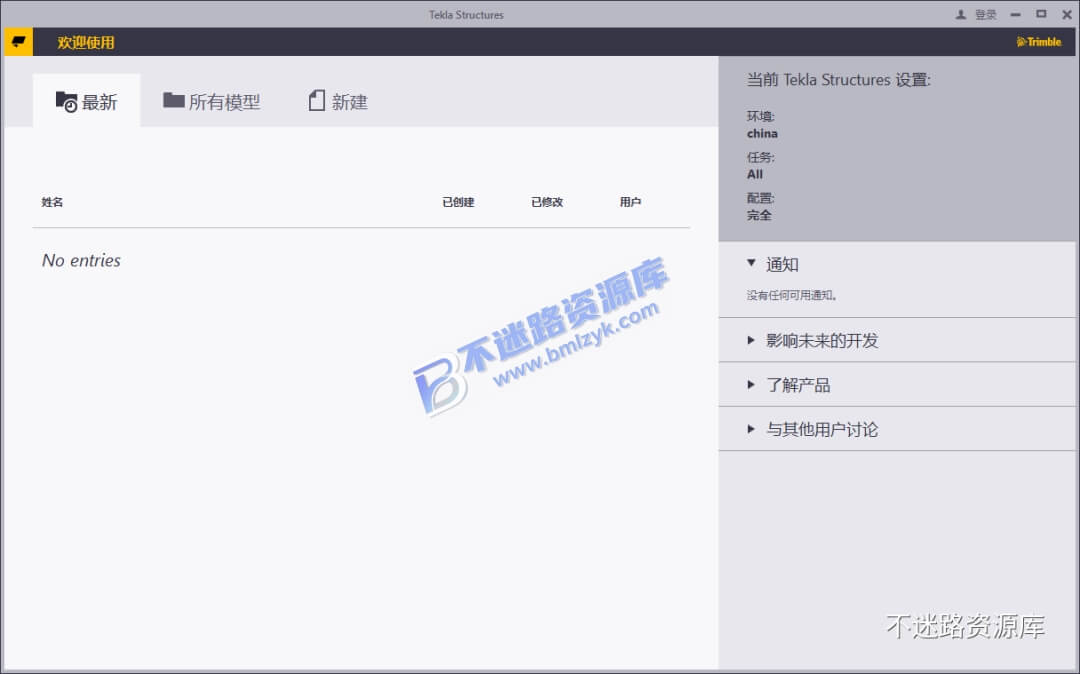
Task: Open the 最新 recent models tab
Action: (x=86, y=102)
